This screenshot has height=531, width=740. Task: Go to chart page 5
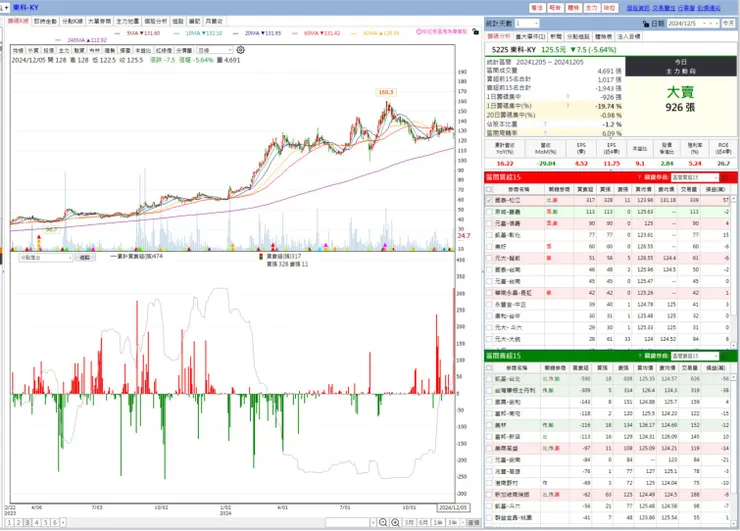click(46, 523)
